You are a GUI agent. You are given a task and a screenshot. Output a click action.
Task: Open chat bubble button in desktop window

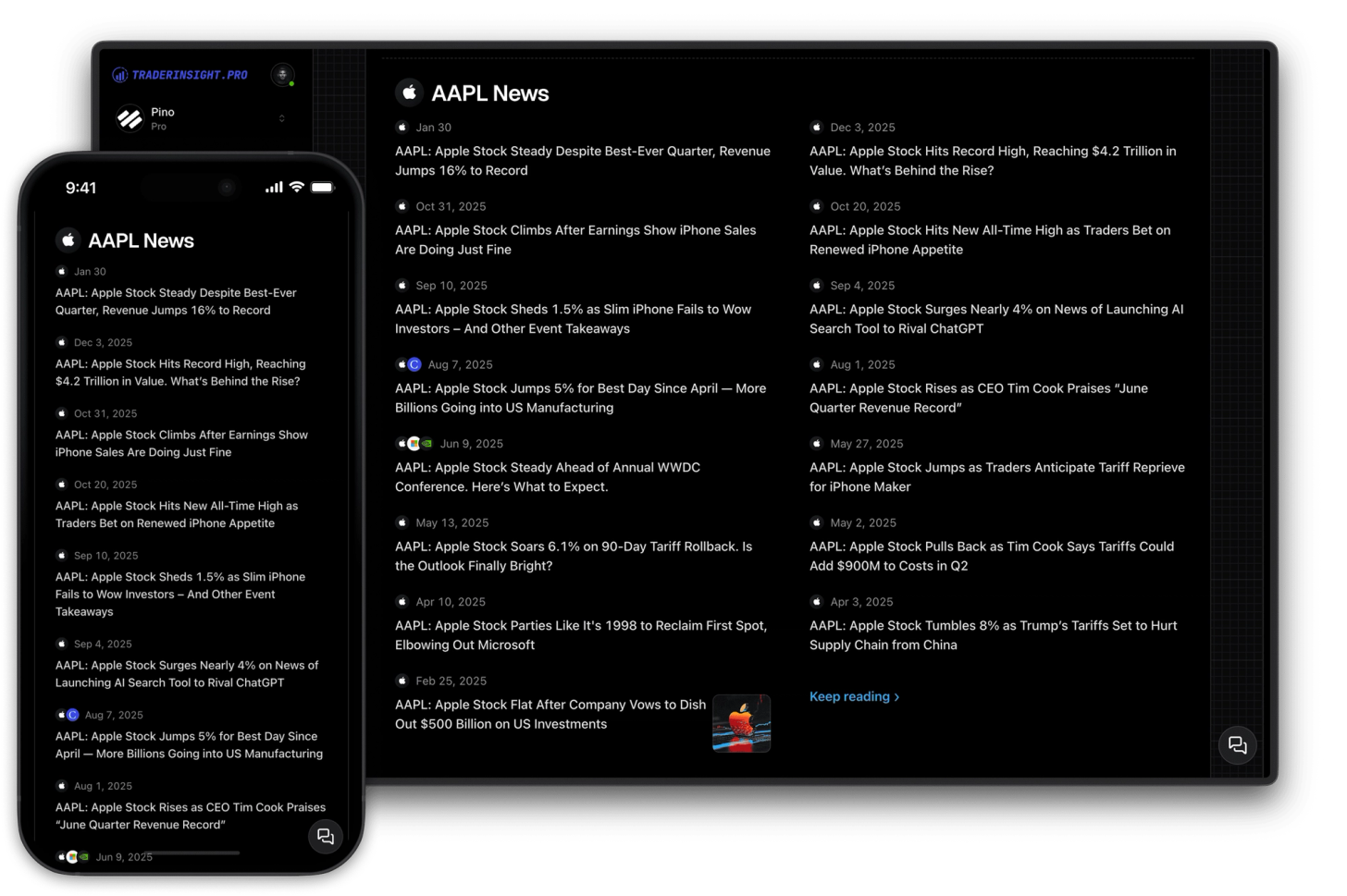[x=1238, y=745]
